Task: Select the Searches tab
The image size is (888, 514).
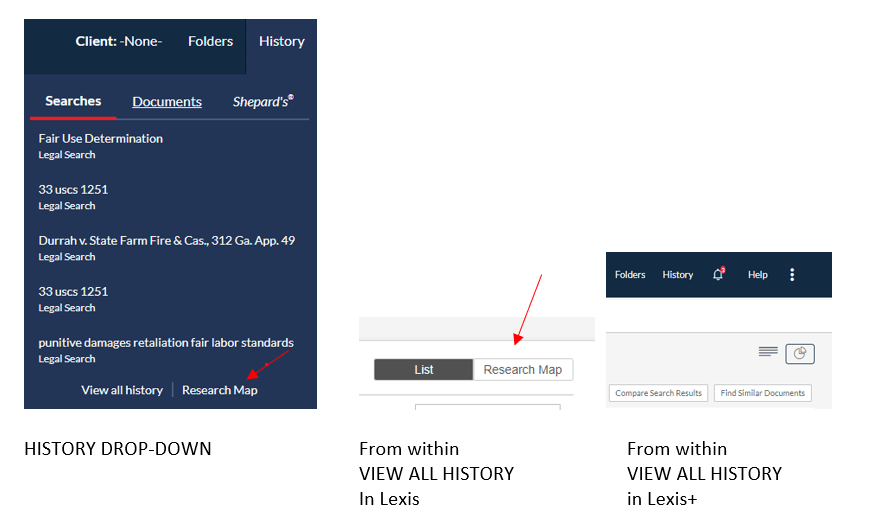Action: (x=73, y=101)
